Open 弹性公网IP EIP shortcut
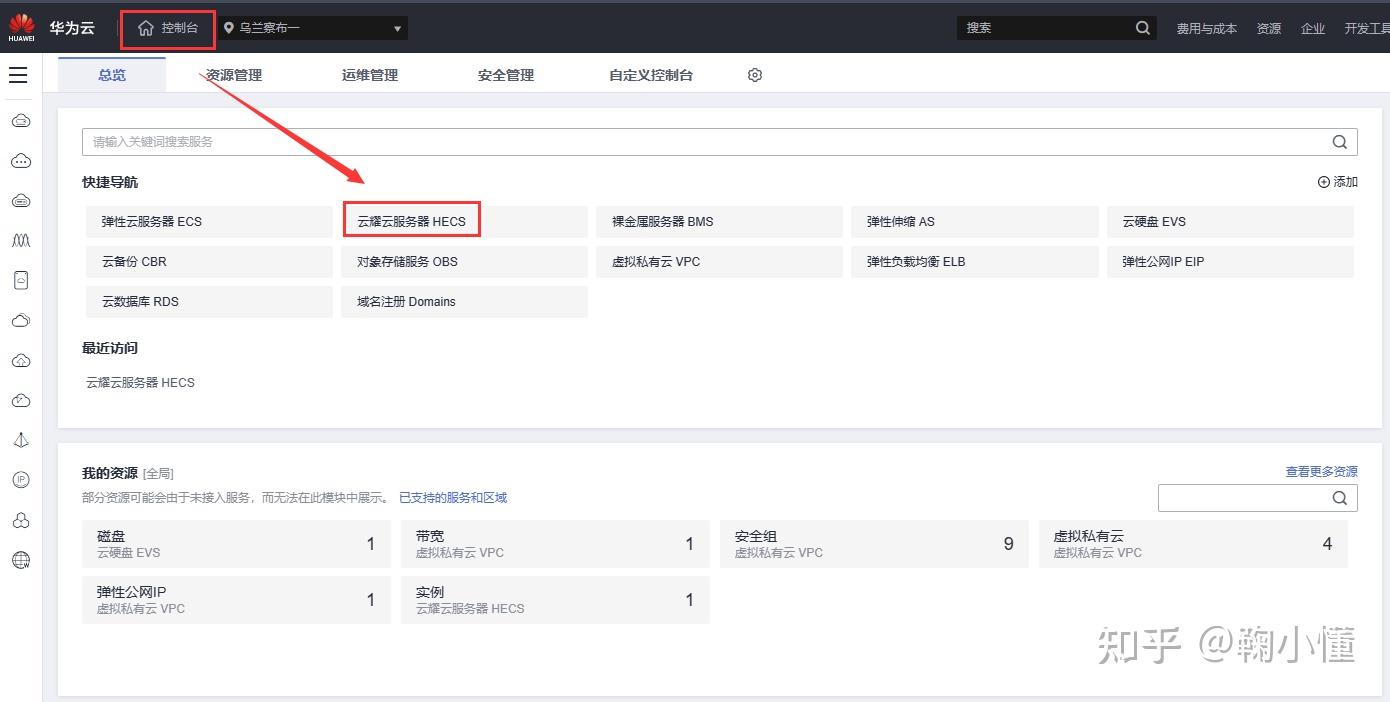This screenshot has height=702, width=1390. coord(1230,261)
